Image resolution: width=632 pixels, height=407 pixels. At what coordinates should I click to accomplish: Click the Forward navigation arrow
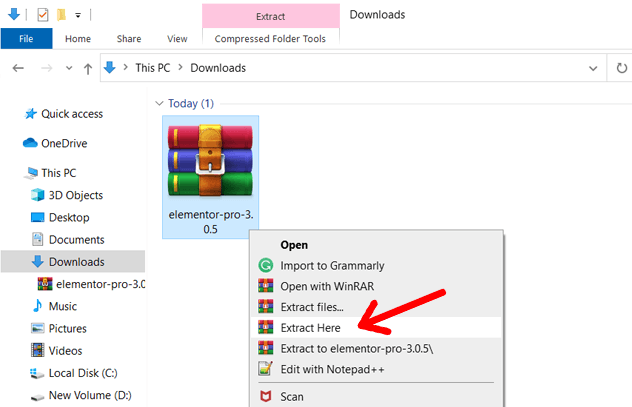pyautogui.click(x=47, y=68)
